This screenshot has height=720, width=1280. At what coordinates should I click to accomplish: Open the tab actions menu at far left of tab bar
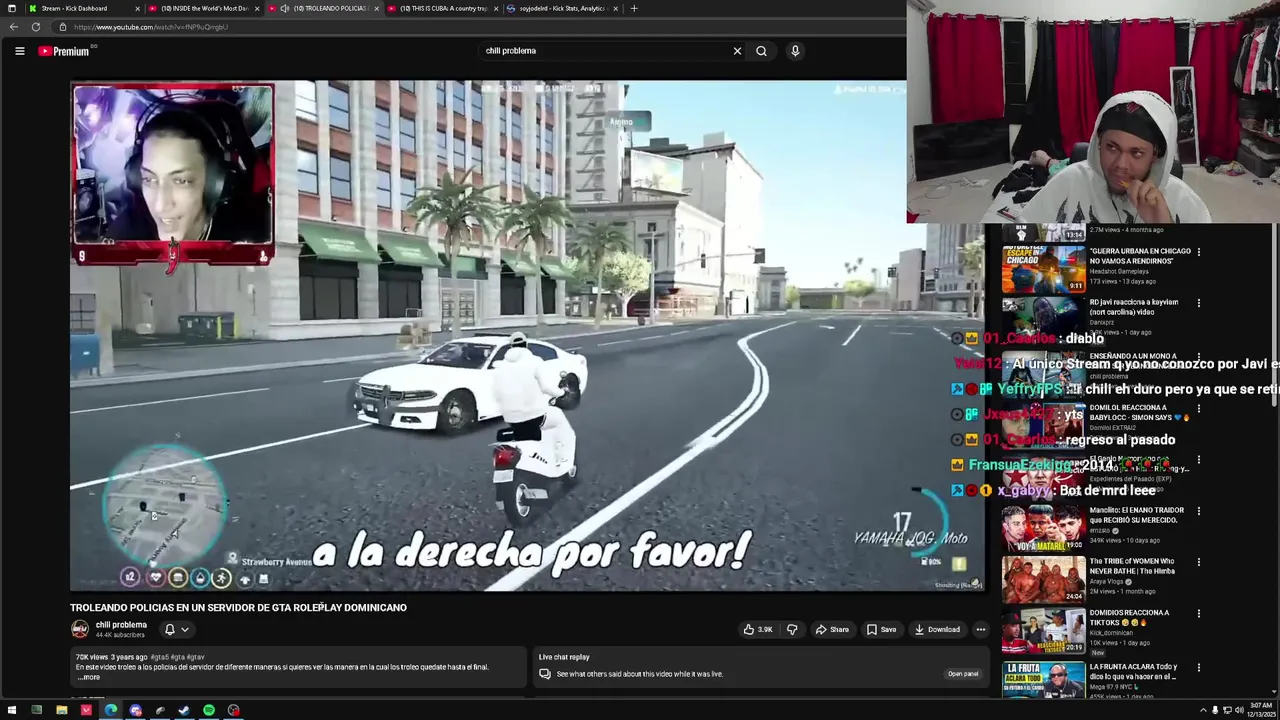[x=12, y=8]
